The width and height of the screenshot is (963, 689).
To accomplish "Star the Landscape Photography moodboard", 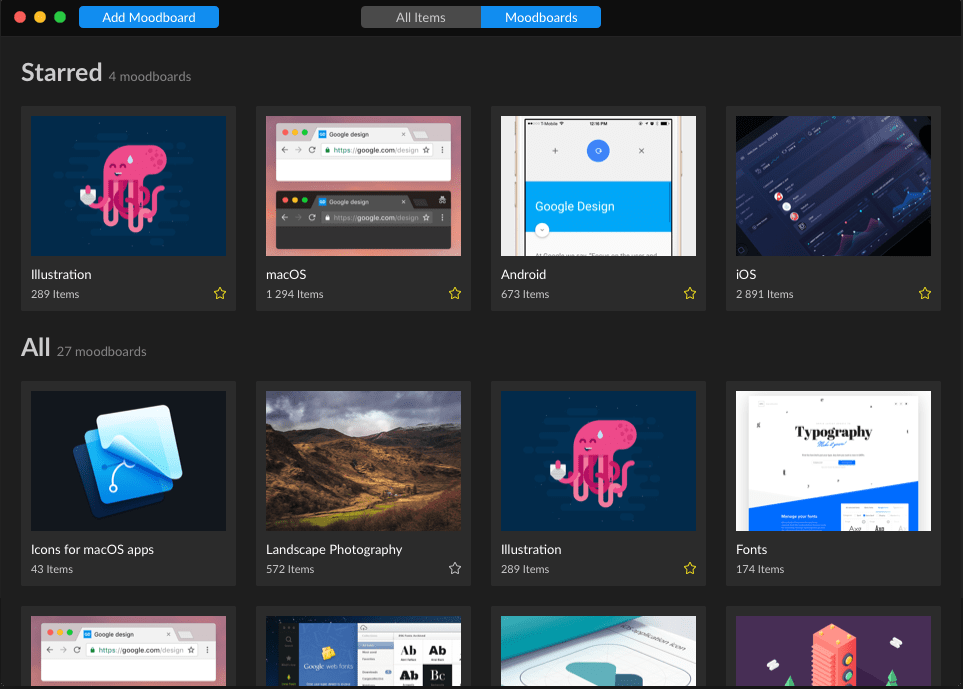I will 454,569.
